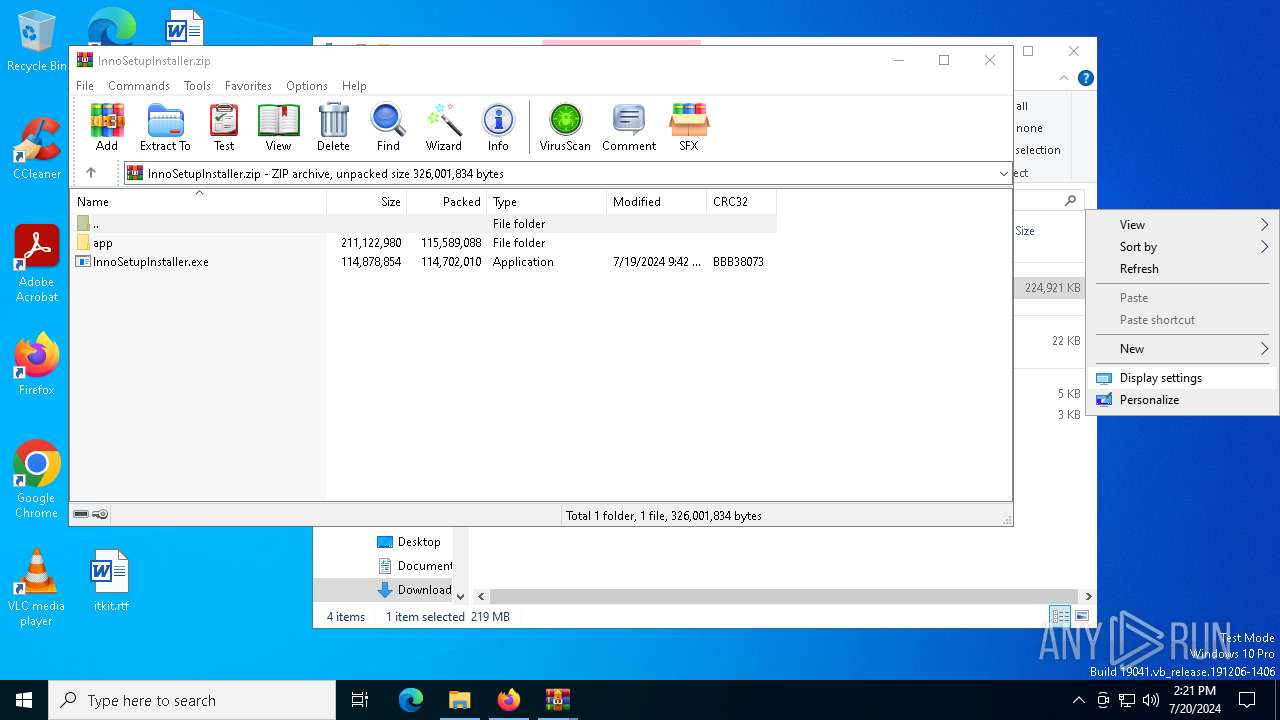Click the taskbar search box
Screen dimensions: 1280x720
(x=192, y=700)
